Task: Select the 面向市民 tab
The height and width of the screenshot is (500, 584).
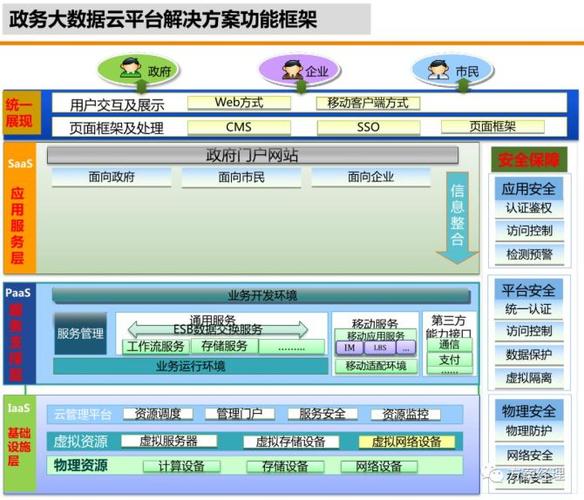Action: pos(241,177)
